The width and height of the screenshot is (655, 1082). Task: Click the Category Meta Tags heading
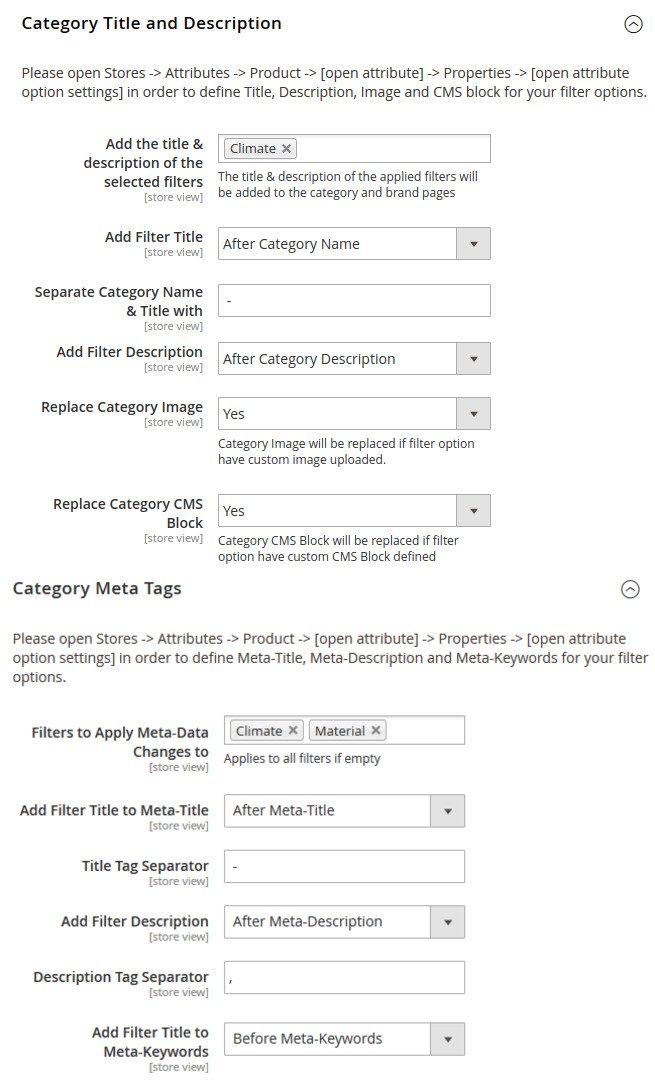97,589
